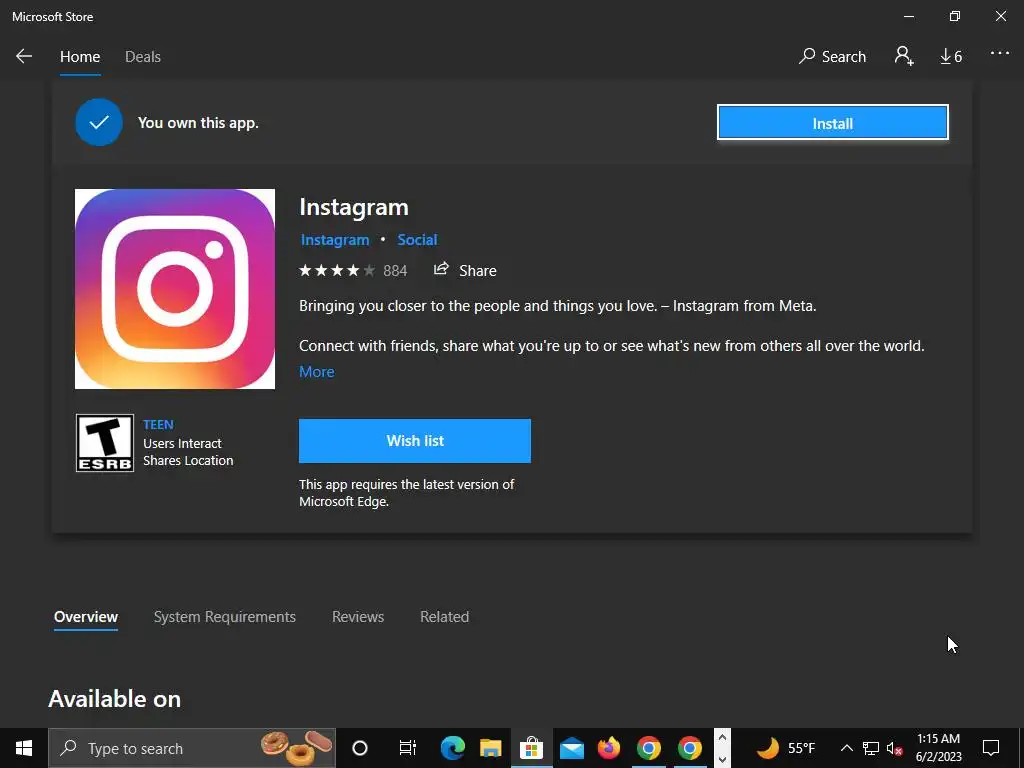Screen dimensions: 1024x768
Task: Click the 'Instagram' app title heading
Action: 354,207
